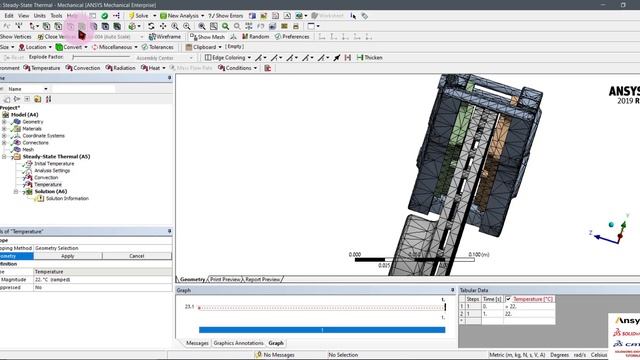Open annotation Preferences
This screenshot has width=640, height=360.
click(x=292, y=36)
